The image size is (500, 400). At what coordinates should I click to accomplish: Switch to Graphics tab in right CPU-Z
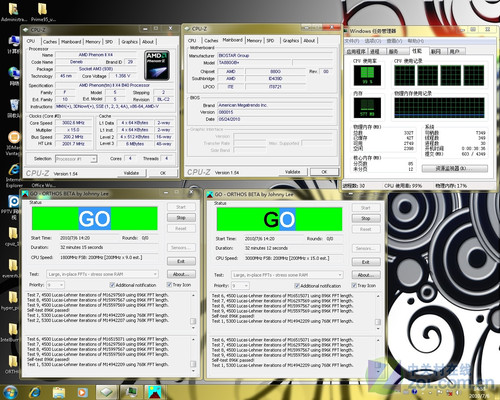pos(291,40)
